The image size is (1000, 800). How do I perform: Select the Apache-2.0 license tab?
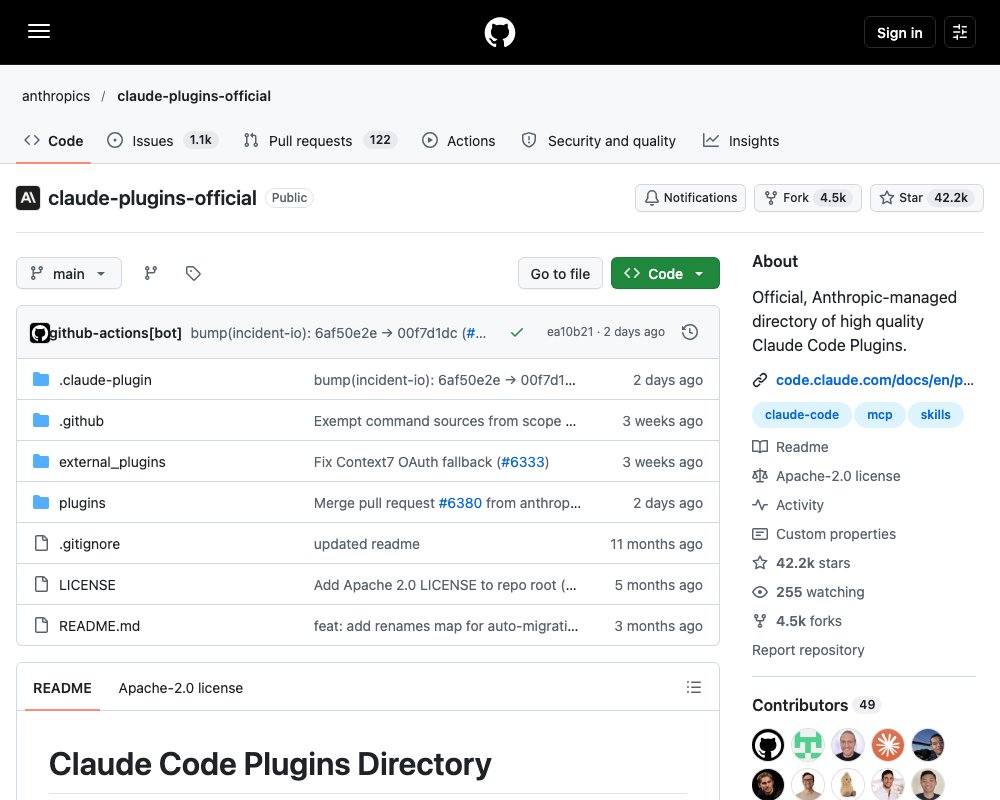pos(180,688)
